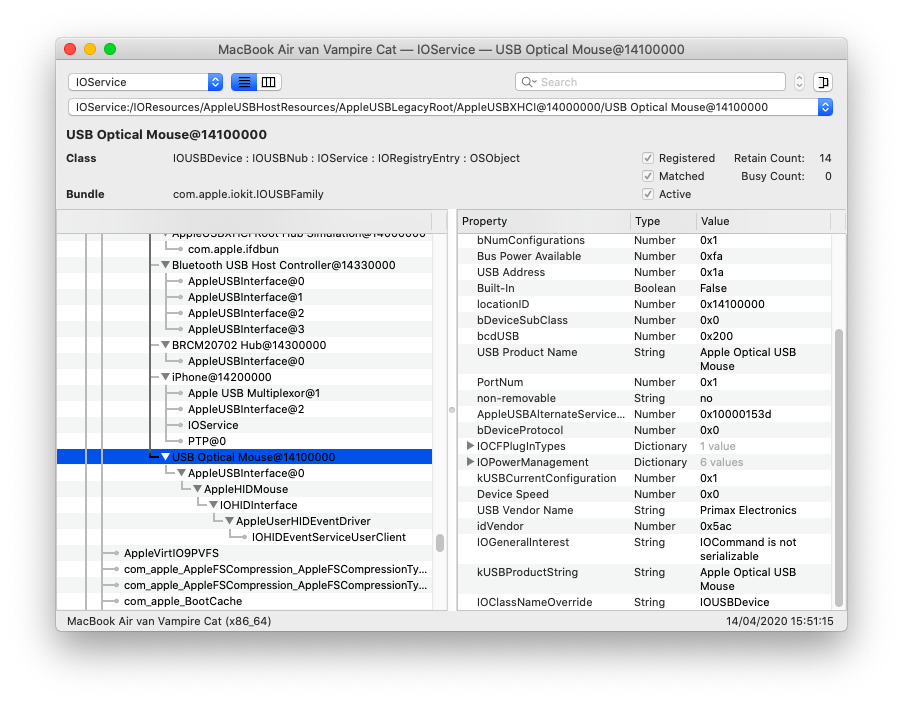Select com.apple.ifdbun tree row
This screenshot has width=903, height=705.
(x=245, y=249)
